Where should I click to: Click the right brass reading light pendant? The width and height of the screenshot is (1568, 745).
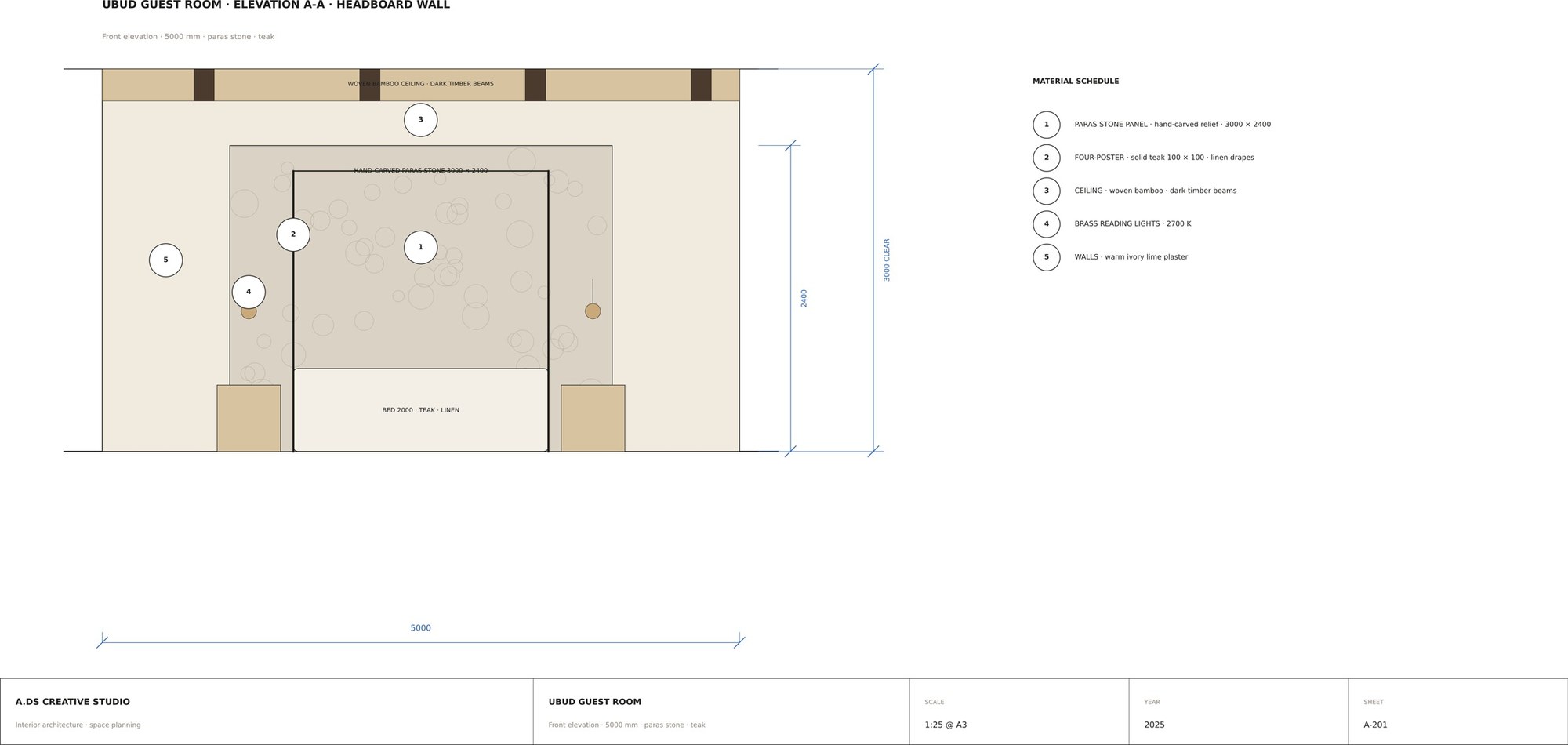[593, 311]
